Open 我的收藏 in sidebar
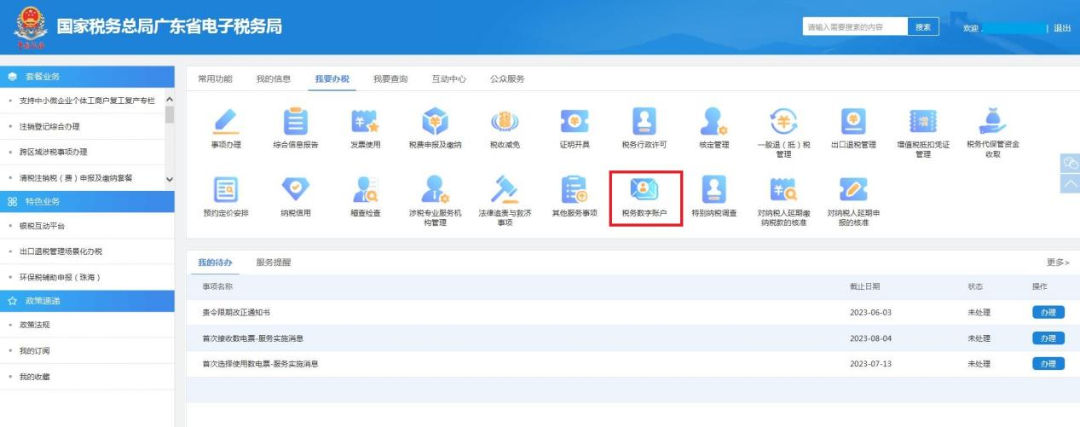Image resolution: width=1080 pixels, height=427 pixels. (x=34, y=377)
